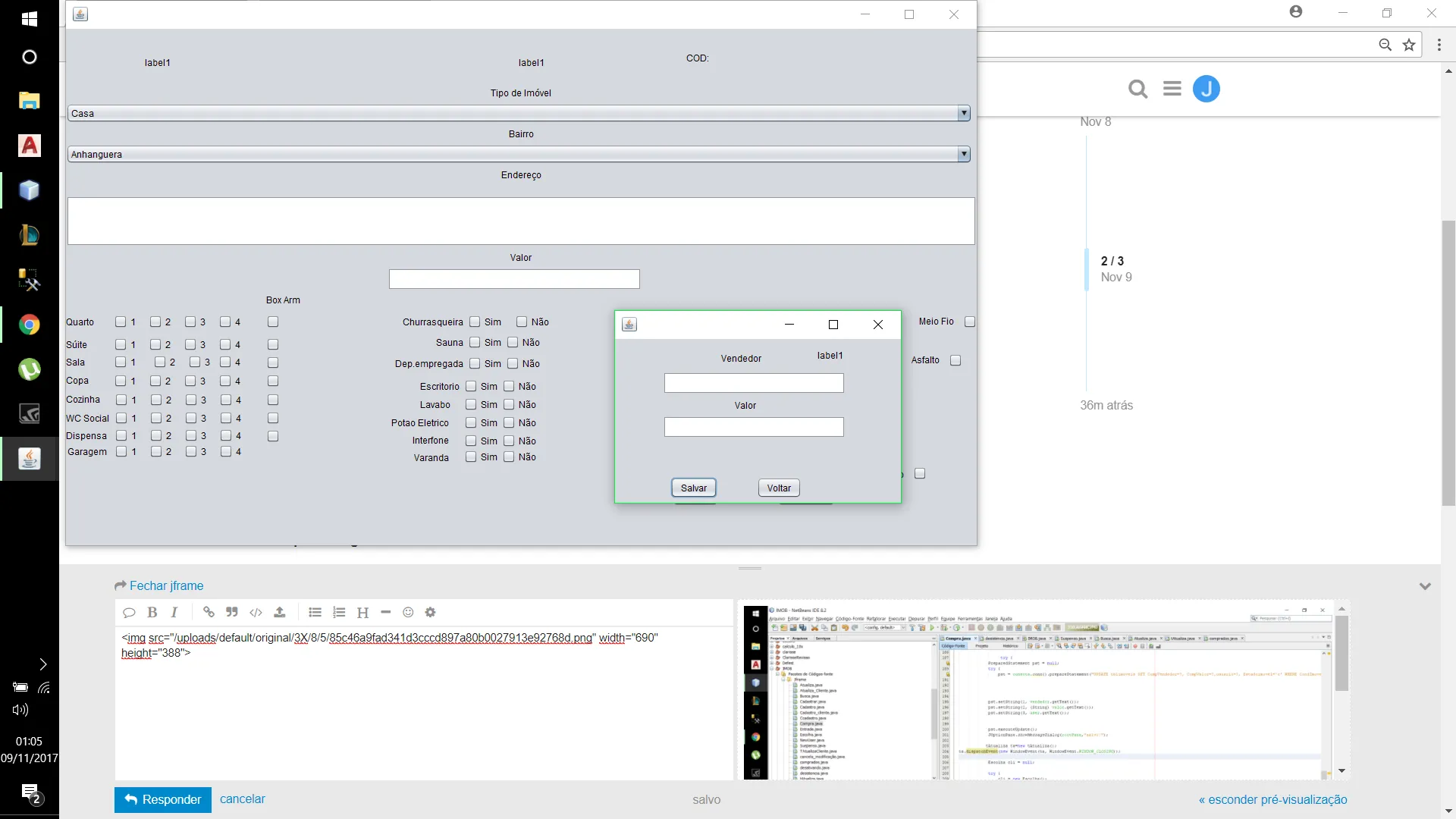
Task: Open Chrome from the Windows taskbar
Action: 29,325
